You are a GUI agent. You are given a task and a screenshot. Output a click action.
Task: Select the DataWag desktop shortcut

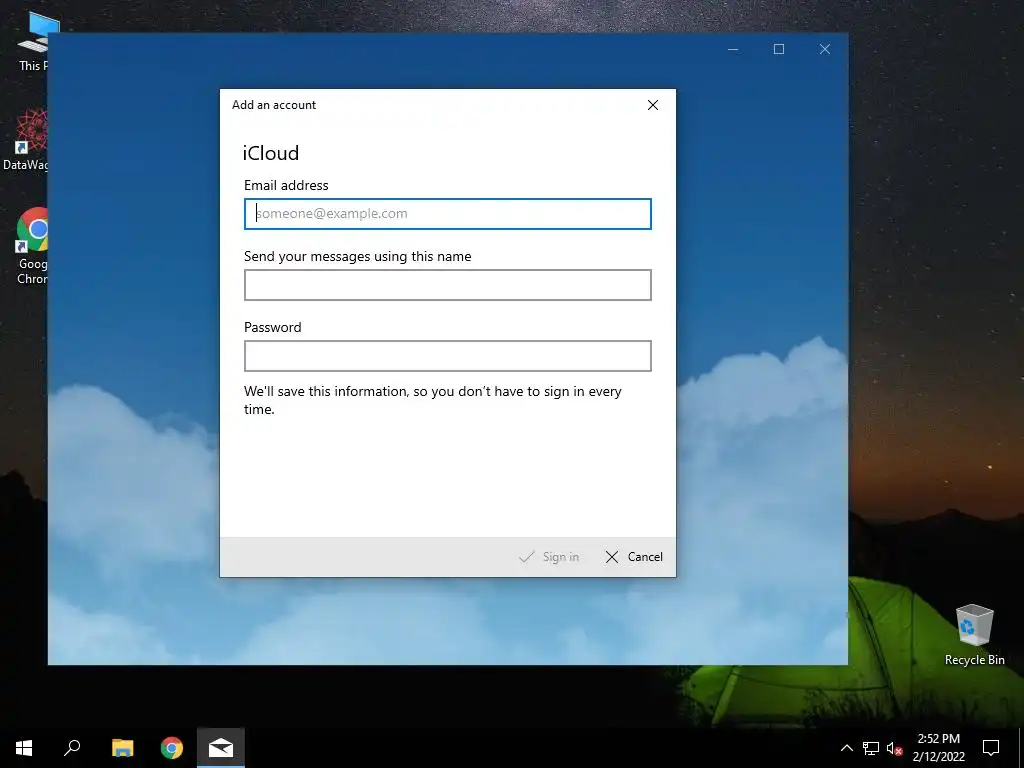coord(26,140)
